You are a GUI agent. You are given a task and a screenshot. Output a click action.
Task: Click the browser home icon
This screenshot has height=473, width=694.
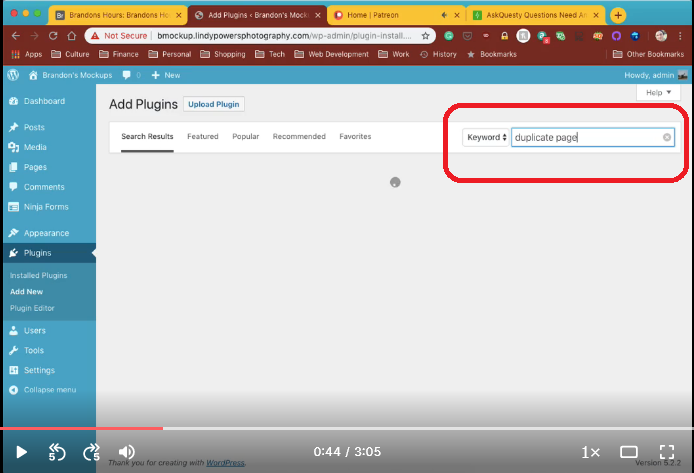71,36
